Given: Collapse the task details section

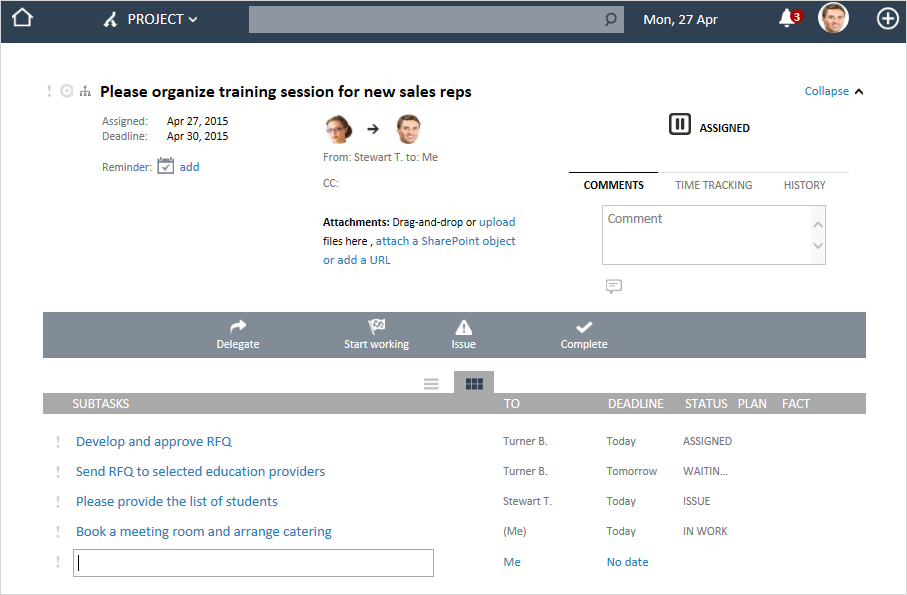Looking at the screenshot, I should coord(833,91).
